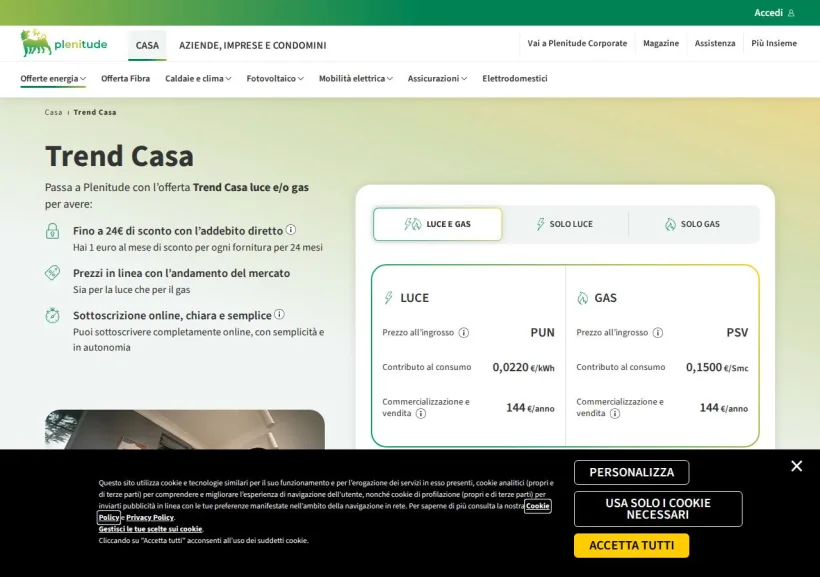The height and width of the screenshot is (577, 820).
Task: Click info icon for LUCE Prezzo all'ingrosso
Action: (463, 333)
